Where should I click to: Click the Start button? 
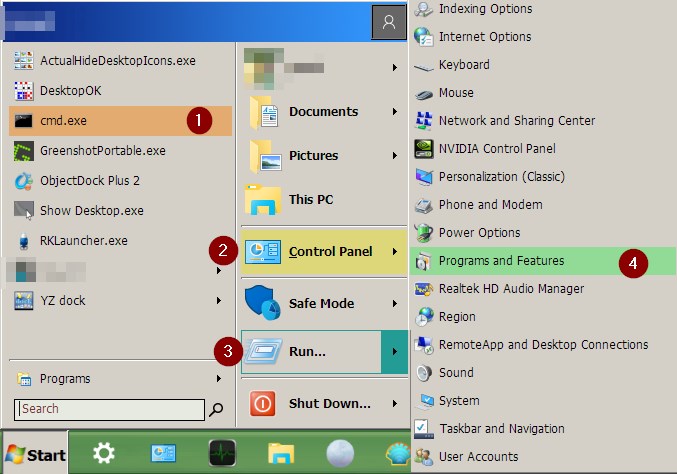[x=35, y=454]
